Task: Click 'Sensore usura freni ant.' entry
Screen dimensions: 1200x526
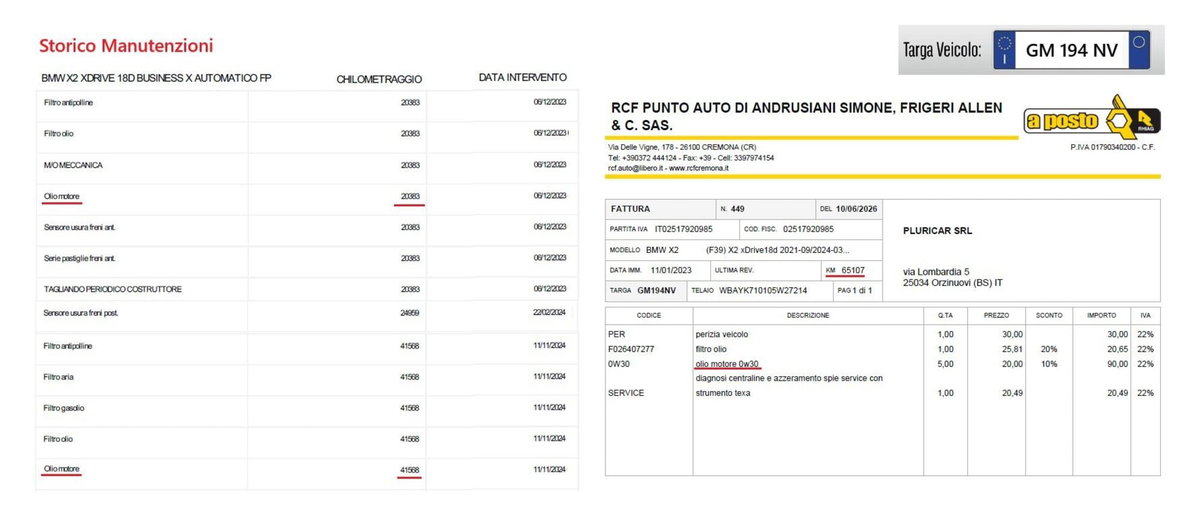Action: pos(78,227)
